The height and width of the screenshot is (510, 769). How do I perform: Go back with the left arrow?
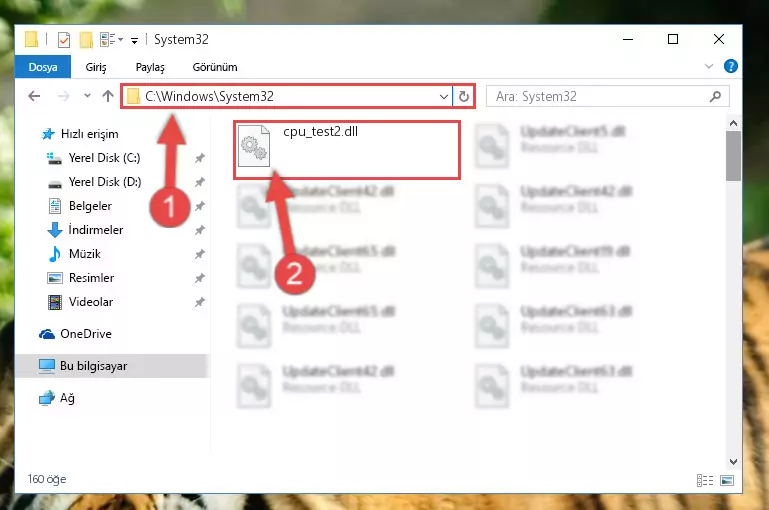point(34,96)
